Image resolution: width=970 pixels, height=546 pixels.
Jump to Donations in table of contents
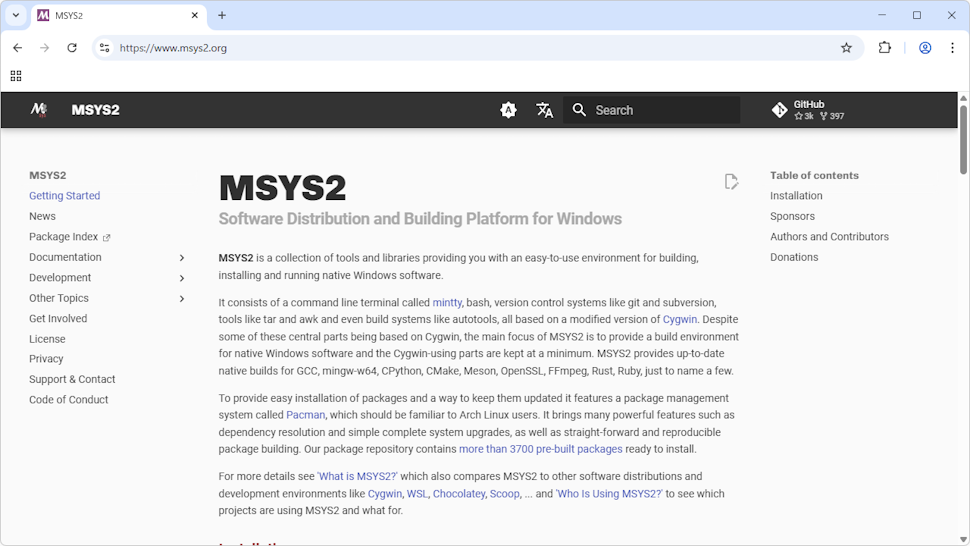[794, 257]
